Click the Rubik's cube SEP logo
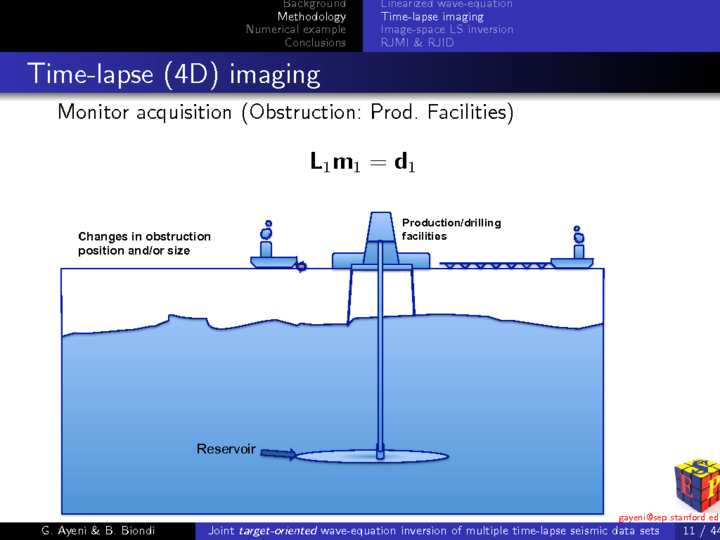The image size is (720, 540). [x=697, y=483]
